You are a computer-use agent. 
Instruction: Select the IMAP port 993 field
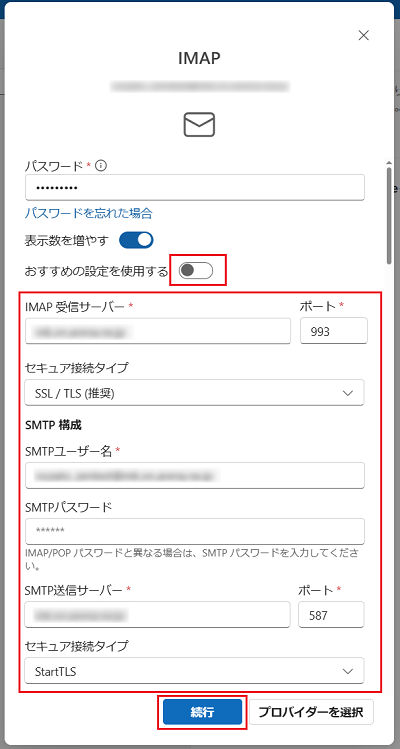334,331
